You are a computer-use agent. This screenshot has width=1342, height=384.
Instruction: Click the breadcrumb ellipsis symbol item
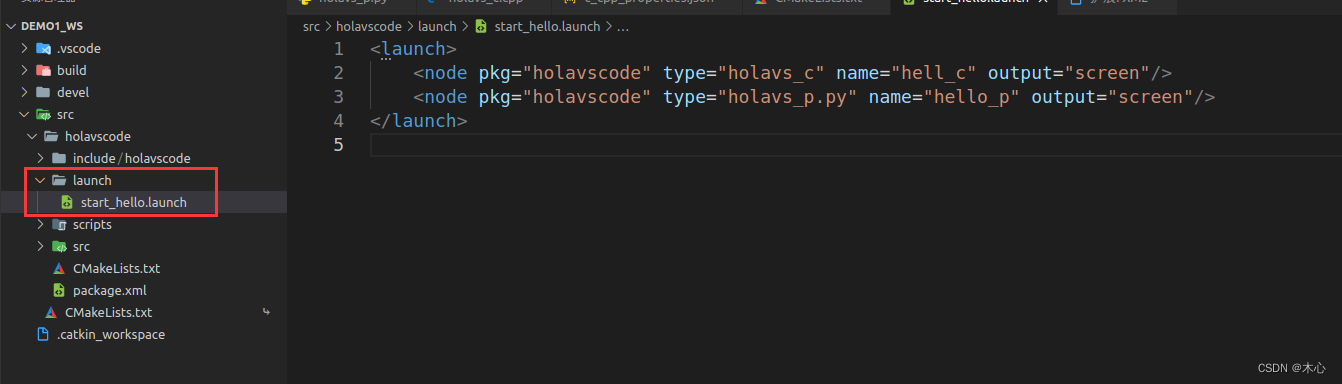coord(623,27)
